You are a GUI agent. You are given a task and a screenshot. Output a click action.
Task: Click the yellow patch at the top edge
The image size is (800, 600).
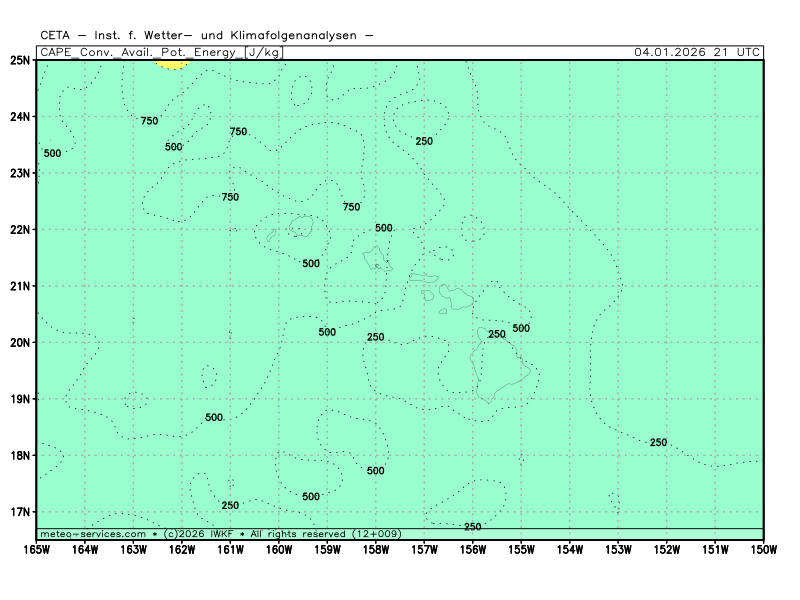pos(172,64)
